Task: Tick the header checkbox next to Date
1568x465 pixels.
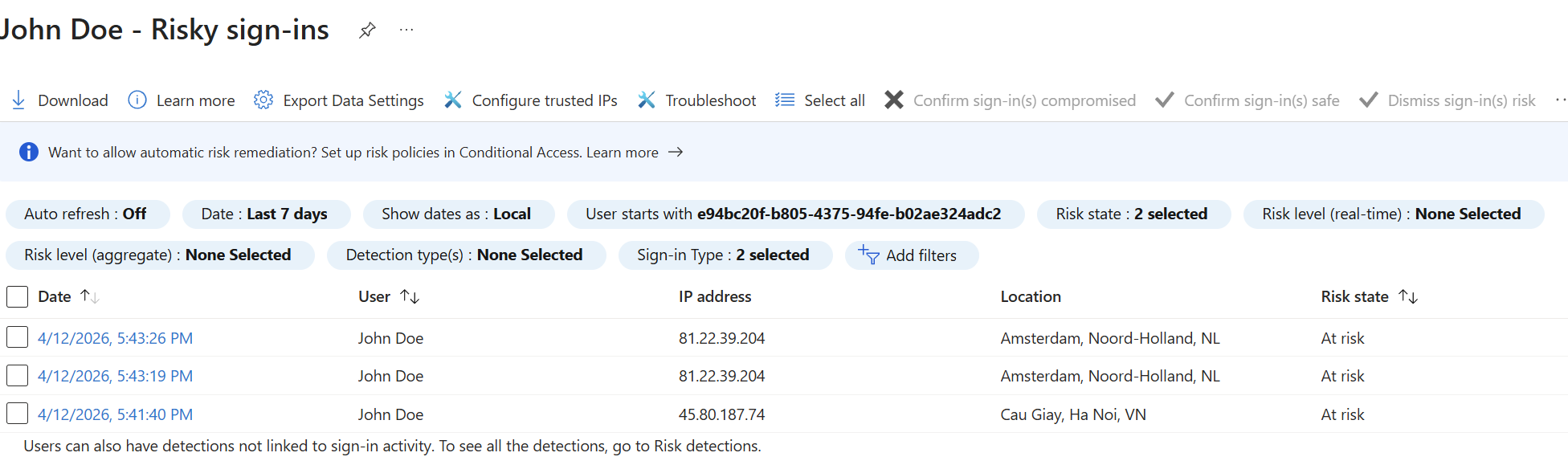Action: (x=17, y=296)
